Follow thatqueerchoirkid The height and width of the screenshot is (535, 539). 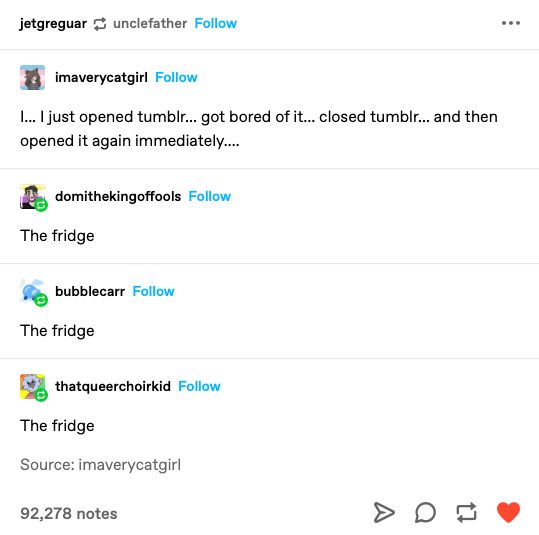tap(199, 386)
